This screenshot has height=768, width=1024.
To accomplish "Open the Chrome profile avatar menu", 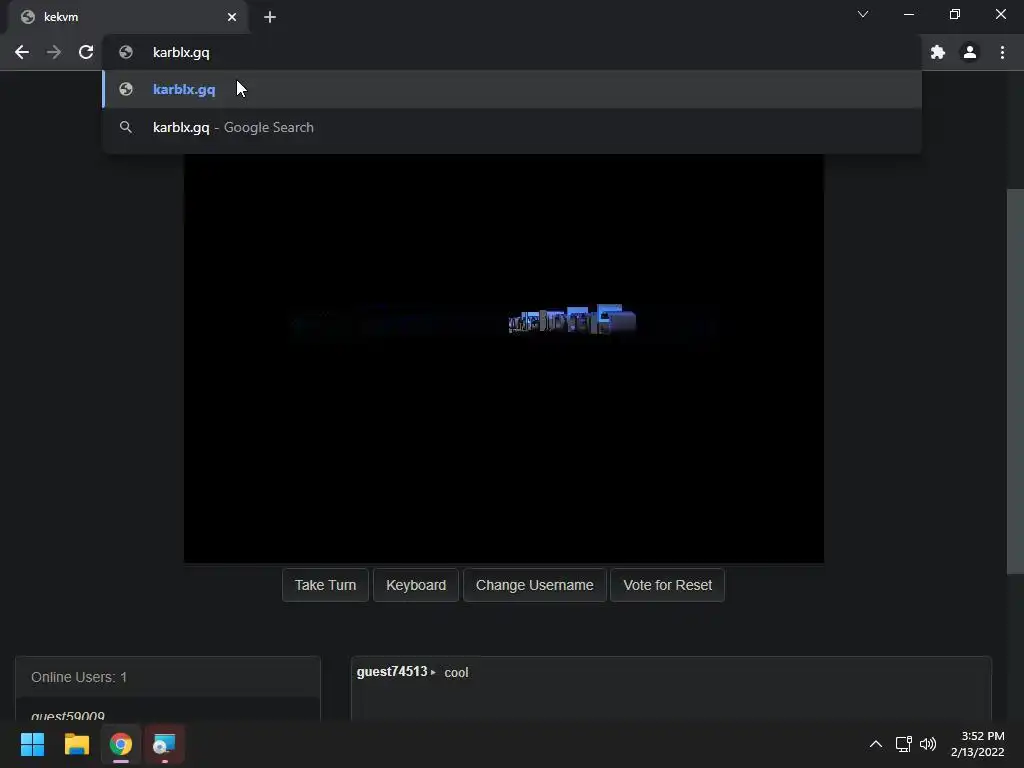I will (970, 52).
